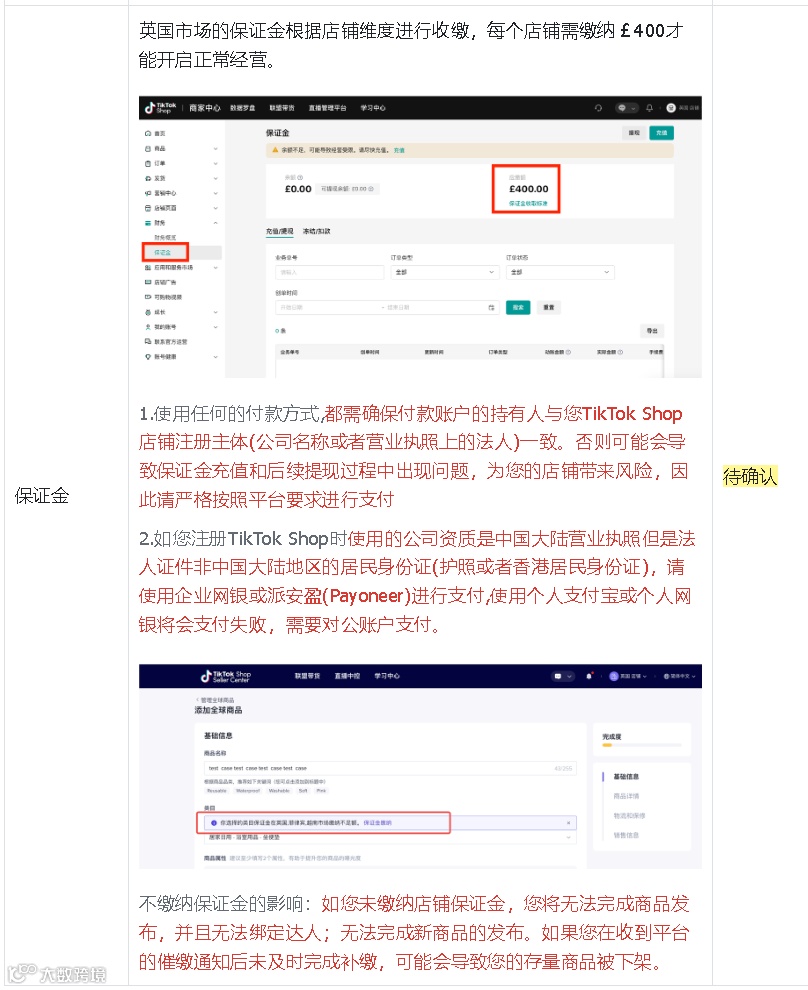808x990 pixels.
Task: Dismiss the category deposit notice with ×
Action: (x=569, y=823)
